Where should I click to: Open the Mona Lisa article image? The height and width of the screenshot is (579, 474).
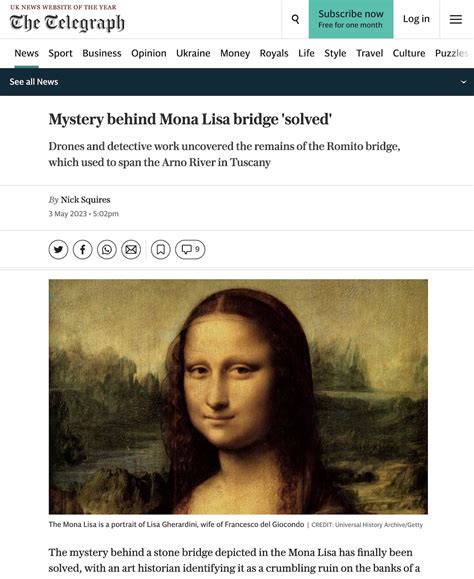(x=238, y=397)
